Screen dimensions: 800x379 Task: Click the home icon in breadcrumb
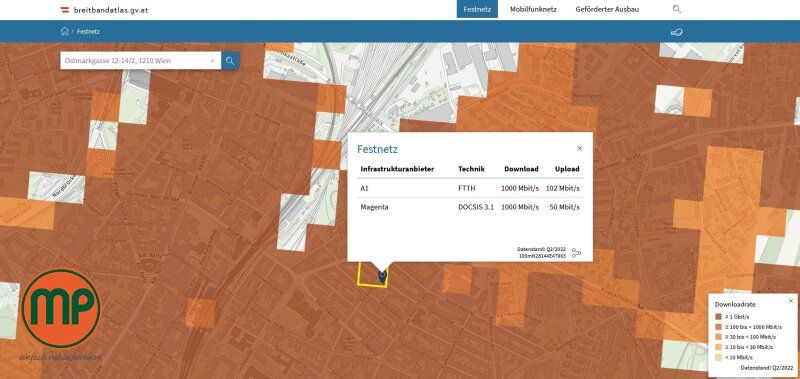tap(64, 31)
